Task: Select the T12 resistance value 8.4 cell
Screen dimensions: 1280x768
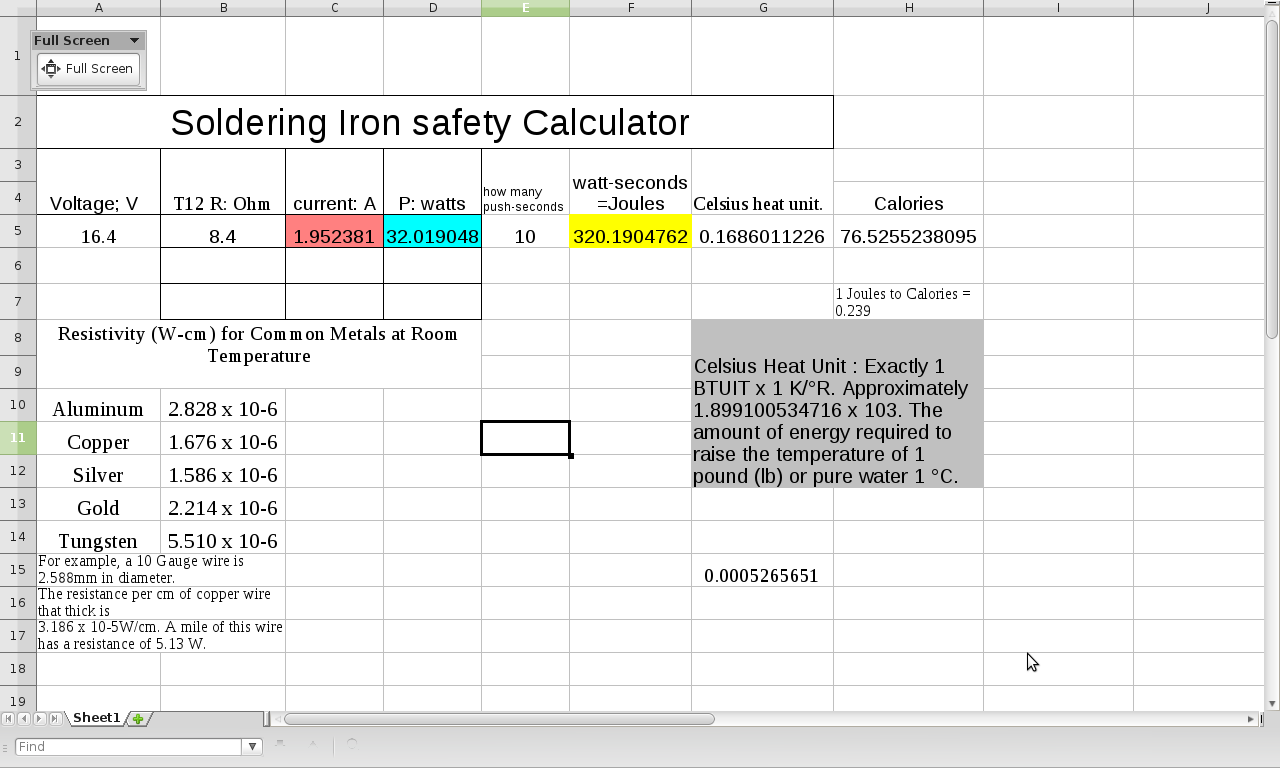Action: click(x=223, y=231)
